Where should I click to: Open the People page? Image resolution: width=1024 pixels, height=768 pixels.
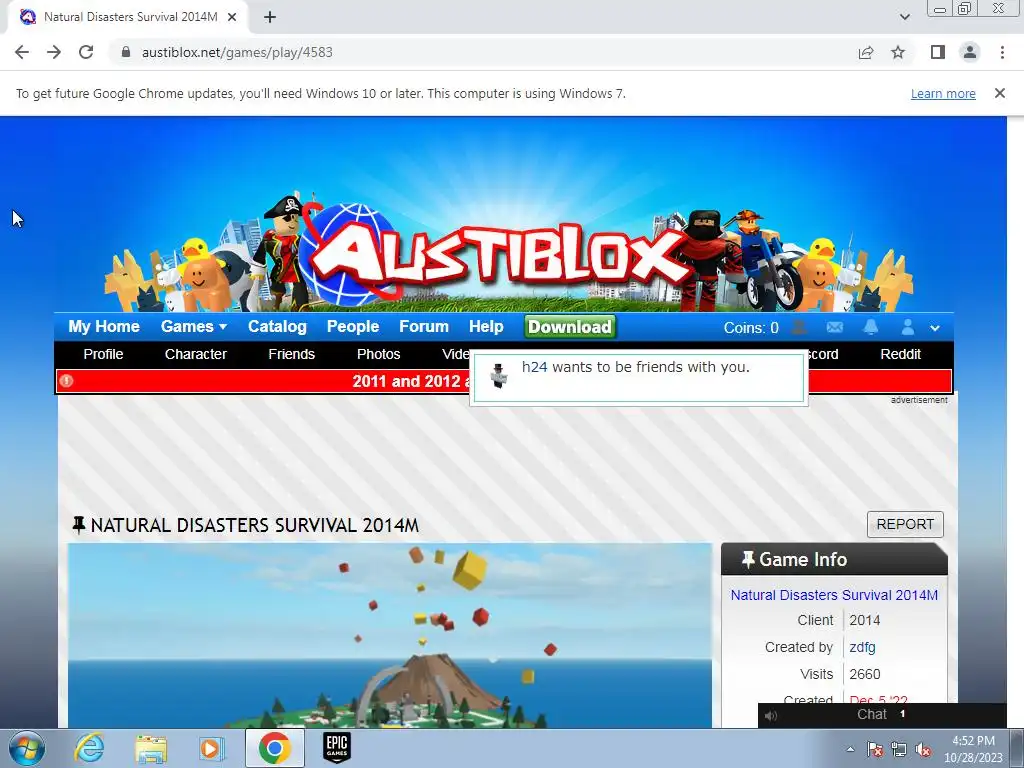coord(353,327)
